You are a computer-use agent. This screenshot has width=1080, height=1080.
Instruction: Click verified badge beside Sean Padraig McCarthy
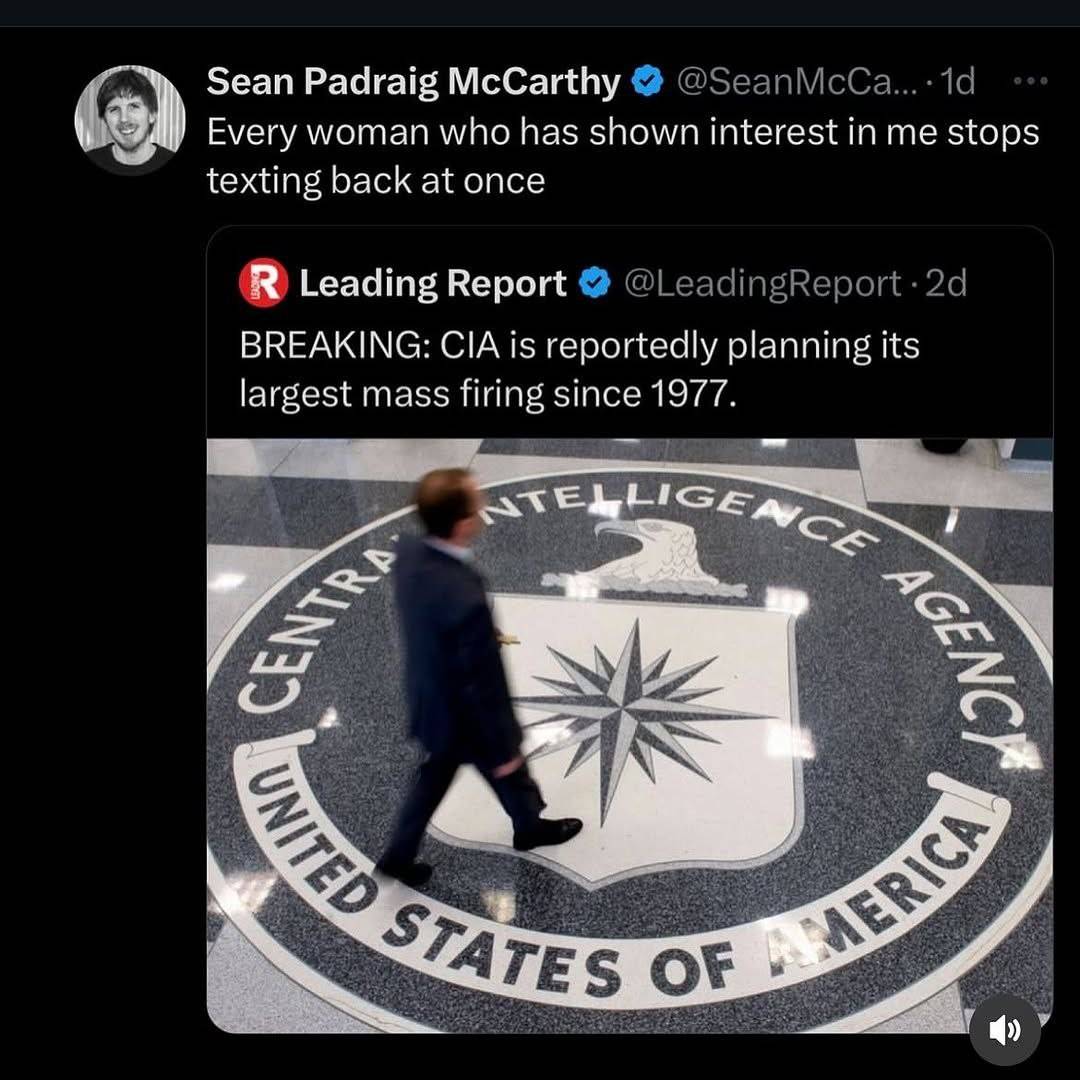649,82
